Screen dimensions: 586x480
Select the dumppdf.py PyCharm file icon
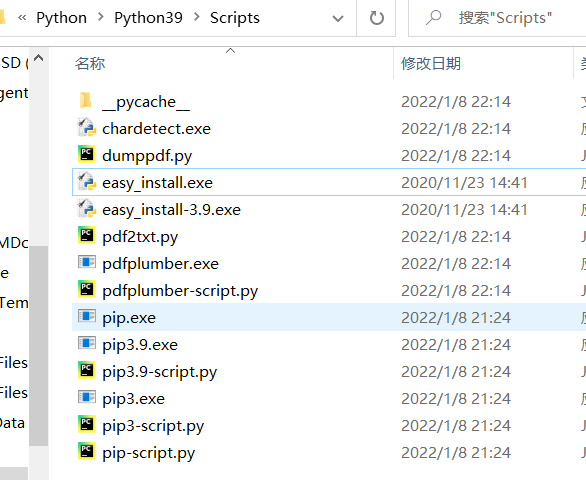(86, 155)
